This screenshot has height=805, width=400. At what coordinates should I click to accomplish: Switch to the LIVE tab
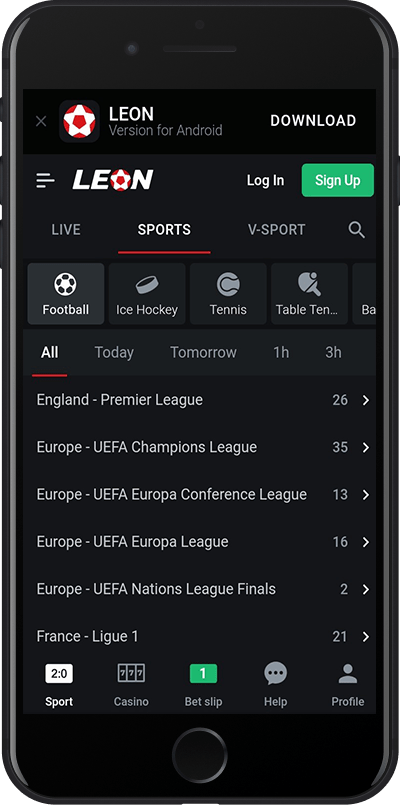click(66, 229)
